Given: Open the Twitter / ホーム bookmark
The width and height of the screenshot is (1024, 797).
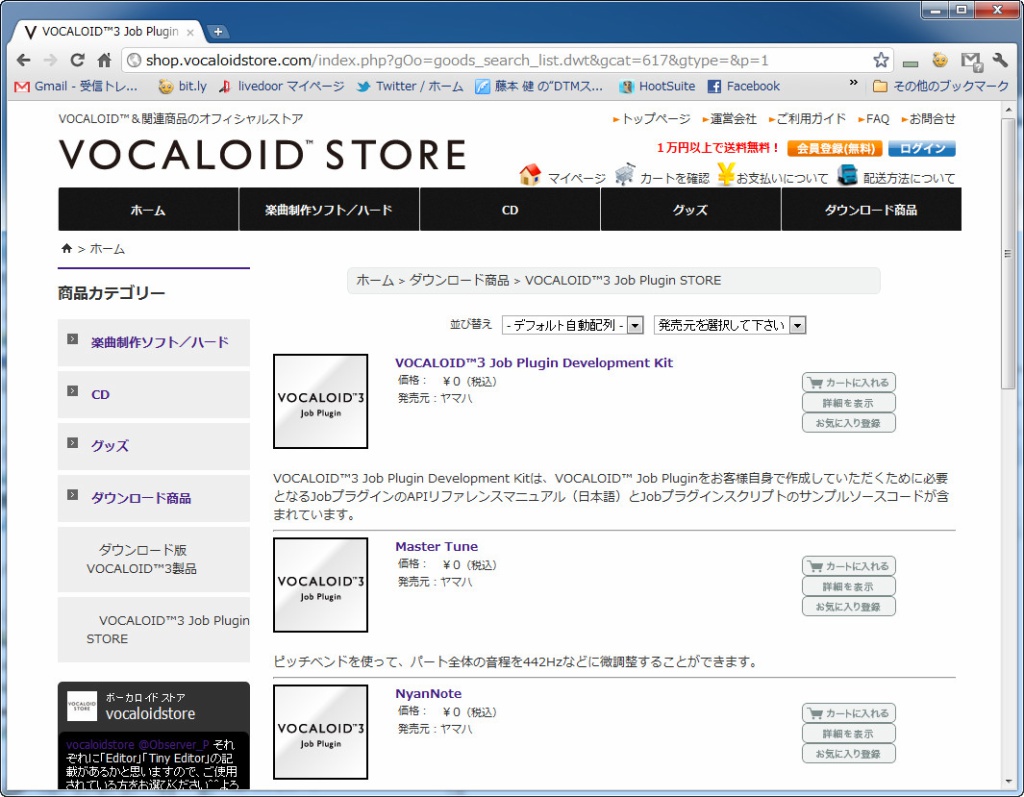Looking at the screenshot, I should pyautogui.click(x=410, y=86).
